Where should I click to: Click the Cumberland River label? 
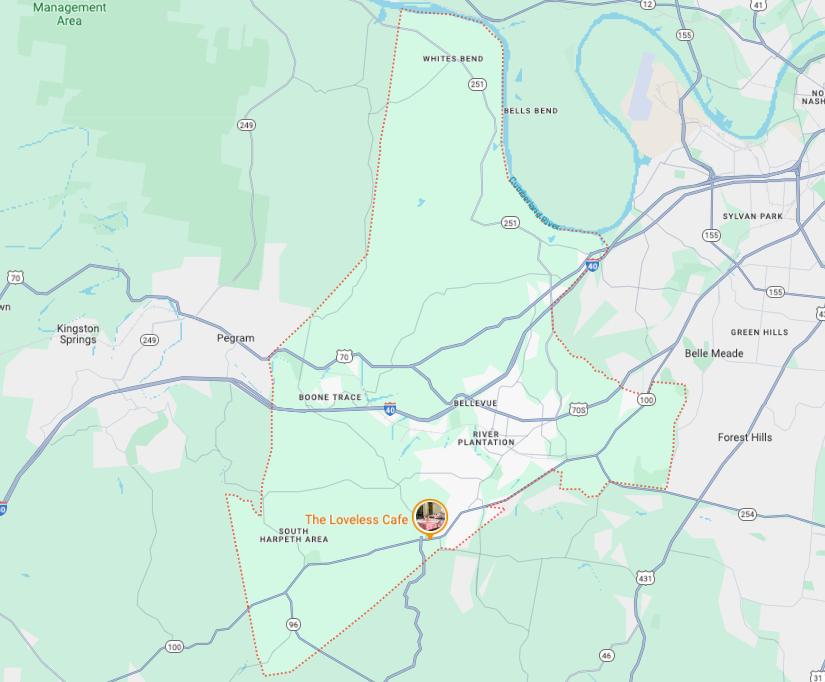(x=534, y=203)
